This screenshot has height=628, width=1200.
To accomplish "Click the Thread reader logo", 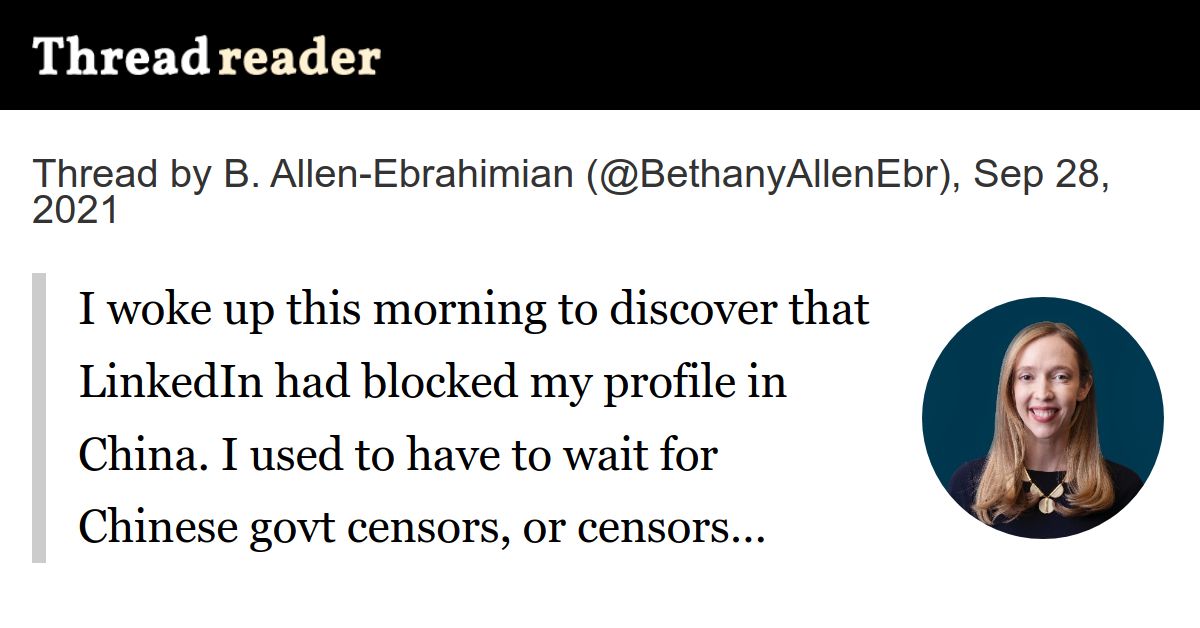I will point(206,57).
